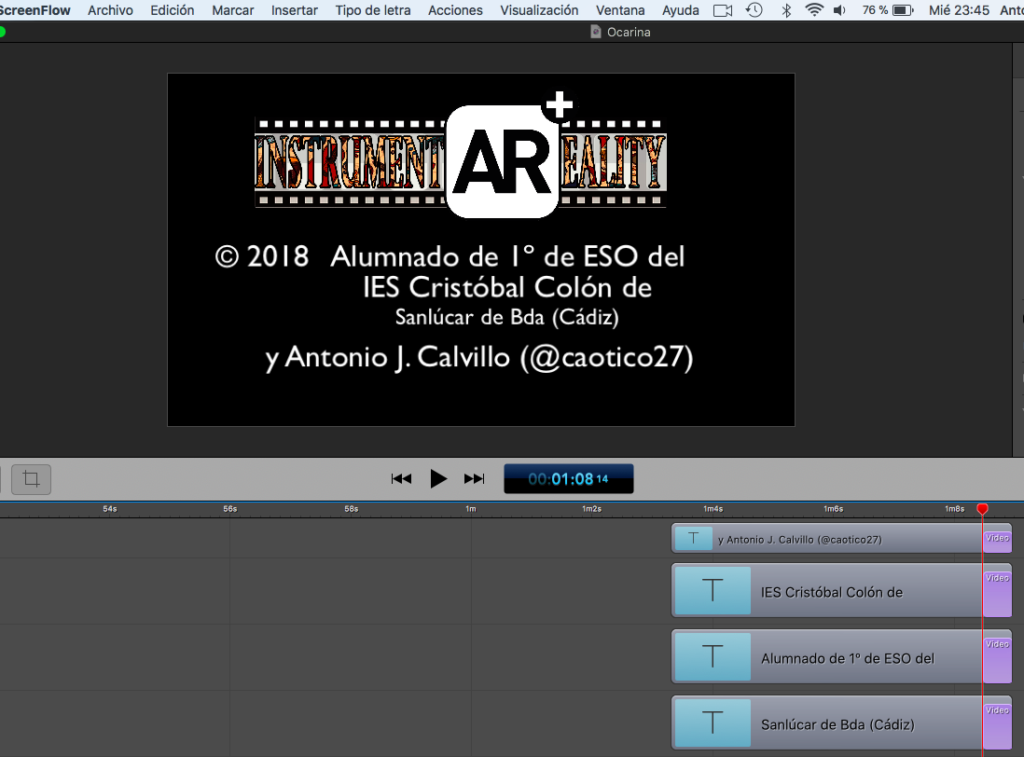Click the 'y Antonio J. Calvillo' preview text
Image resolution: width=1024 pixels, height=757 pixels.
388,357
